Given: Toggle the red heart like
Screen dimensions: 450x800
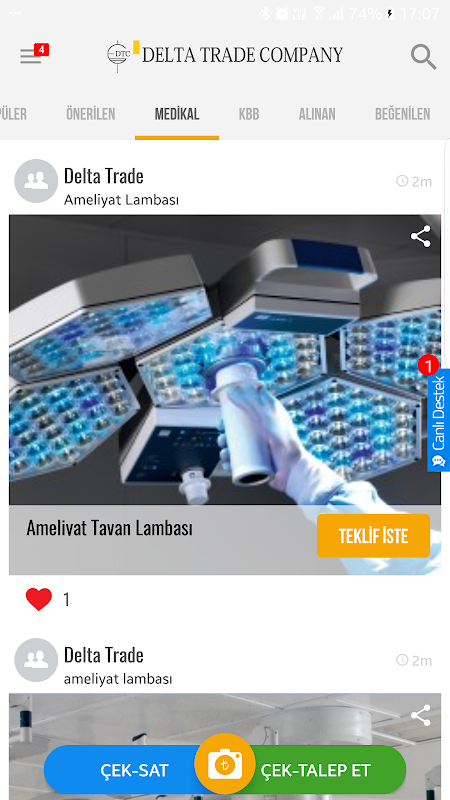Looking at the screenshot, I should click(x=39, y=599).
